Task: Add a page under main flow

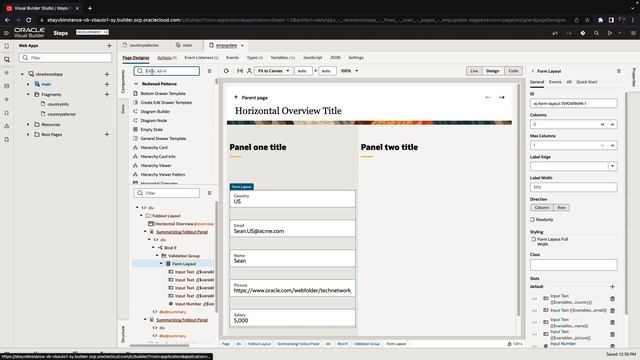Action: click(107, 84)
